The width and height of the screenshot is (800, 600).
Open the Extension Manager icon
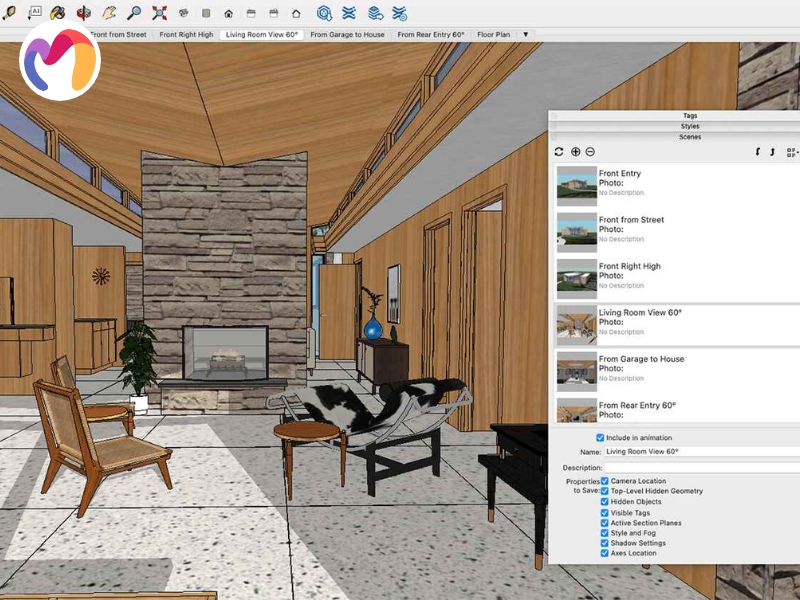tap(400, 13)
